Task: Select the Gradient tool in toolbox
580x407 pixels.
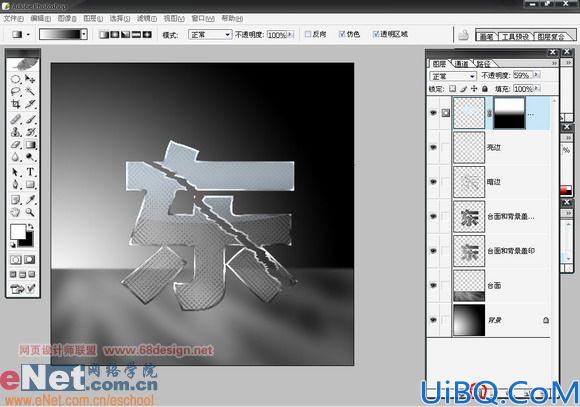Action: tap(30, 145)
